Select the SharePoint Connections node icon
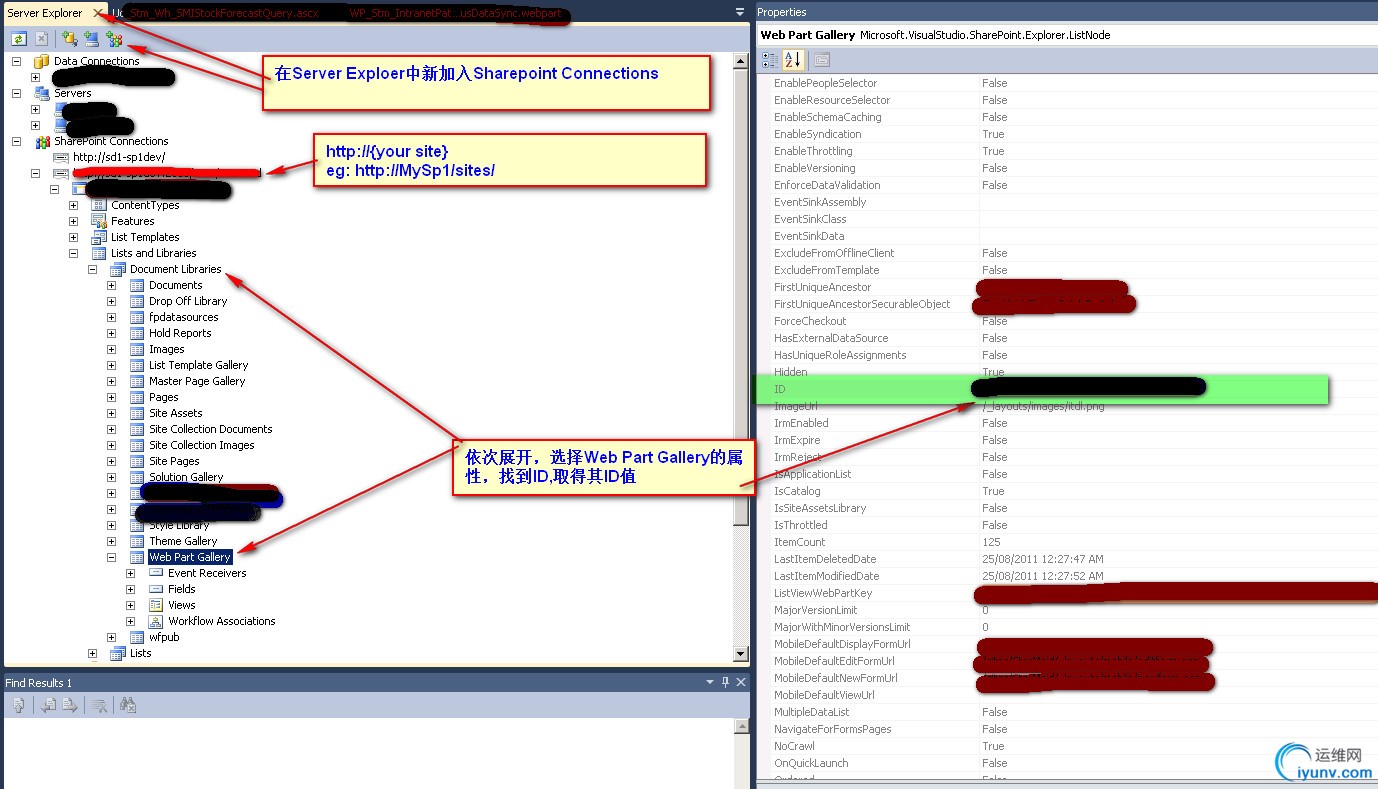The image size is (1378, 789). tap(42, 141)
